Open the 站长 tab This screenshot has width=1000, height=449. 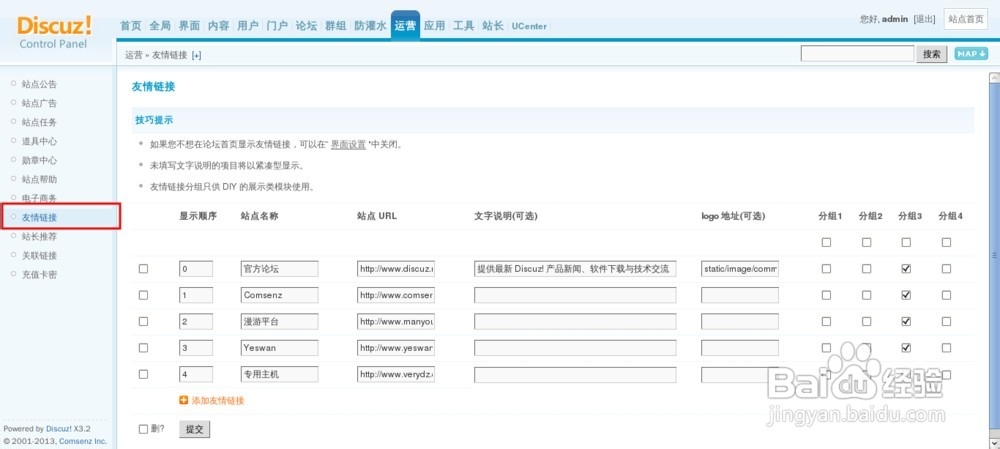(x=493, y=26)
